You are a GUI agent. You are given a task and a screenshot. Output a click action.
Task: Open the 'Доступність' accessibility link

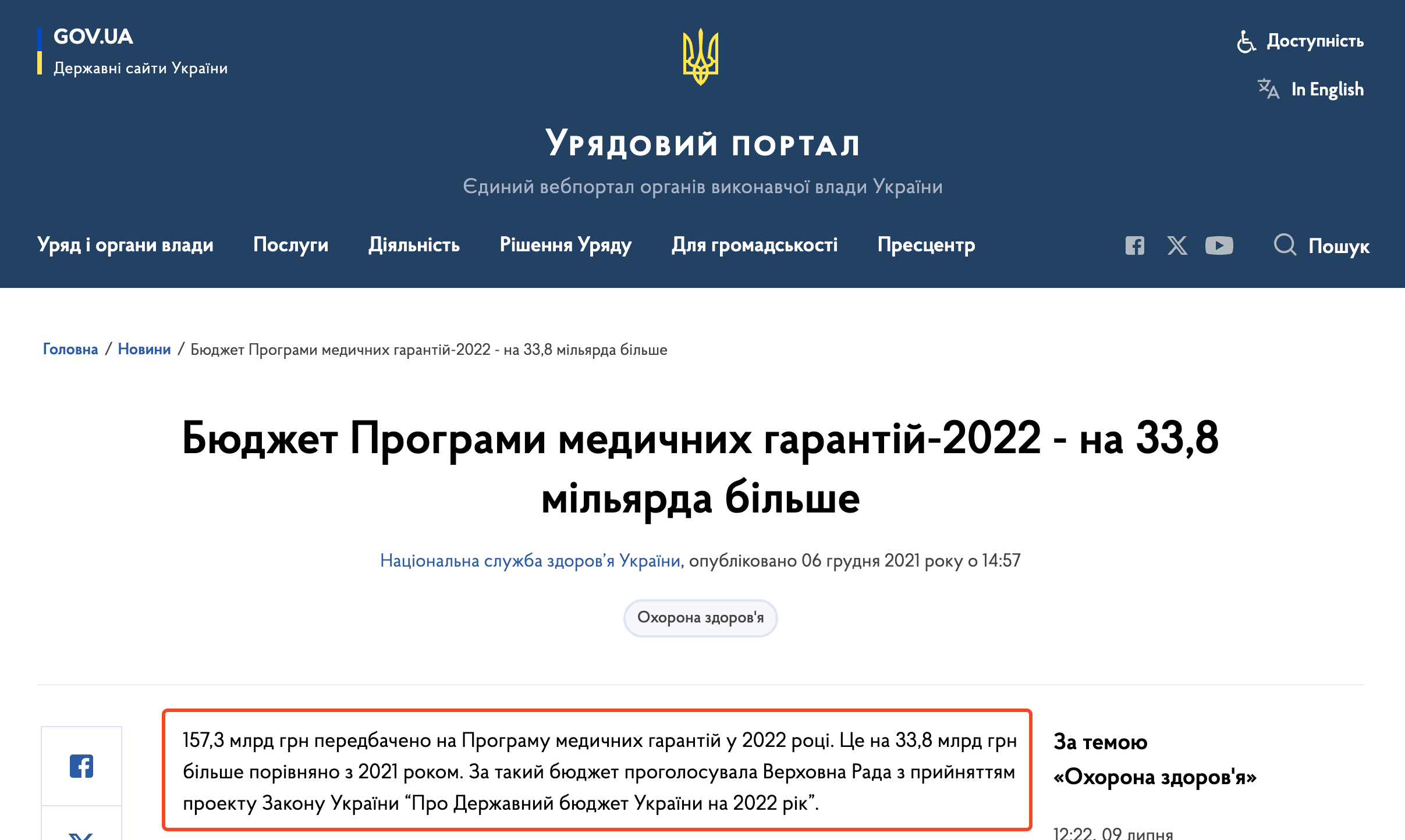pos(1315,41)
